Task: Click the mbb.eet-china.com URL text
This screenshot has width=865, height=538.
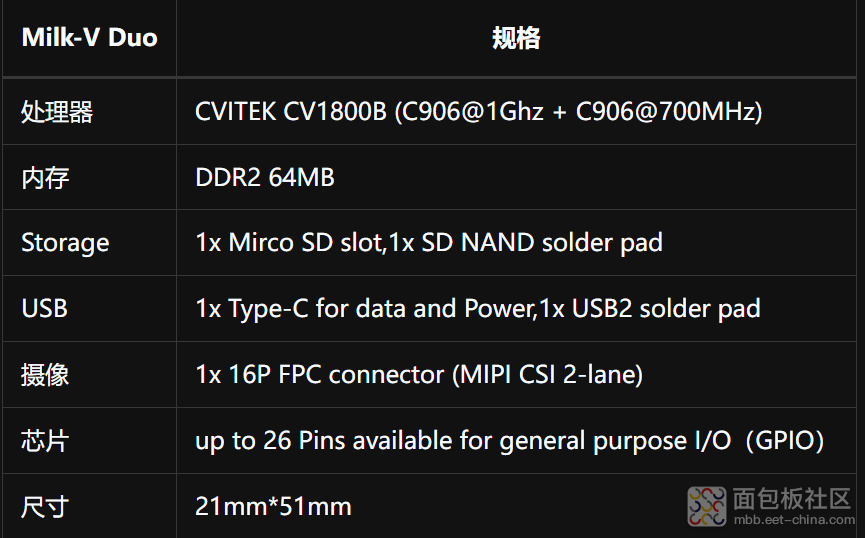Action: 794,520
